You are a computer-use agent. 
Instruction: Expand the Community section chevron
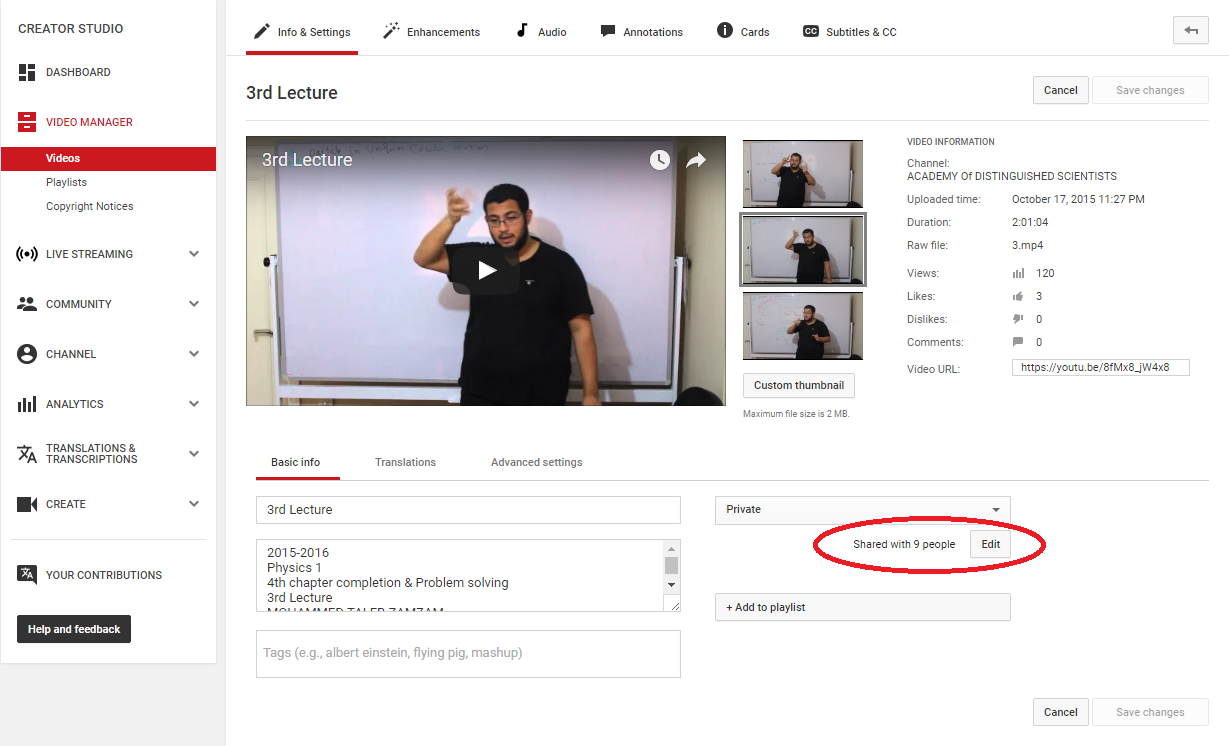coord(194,304)
